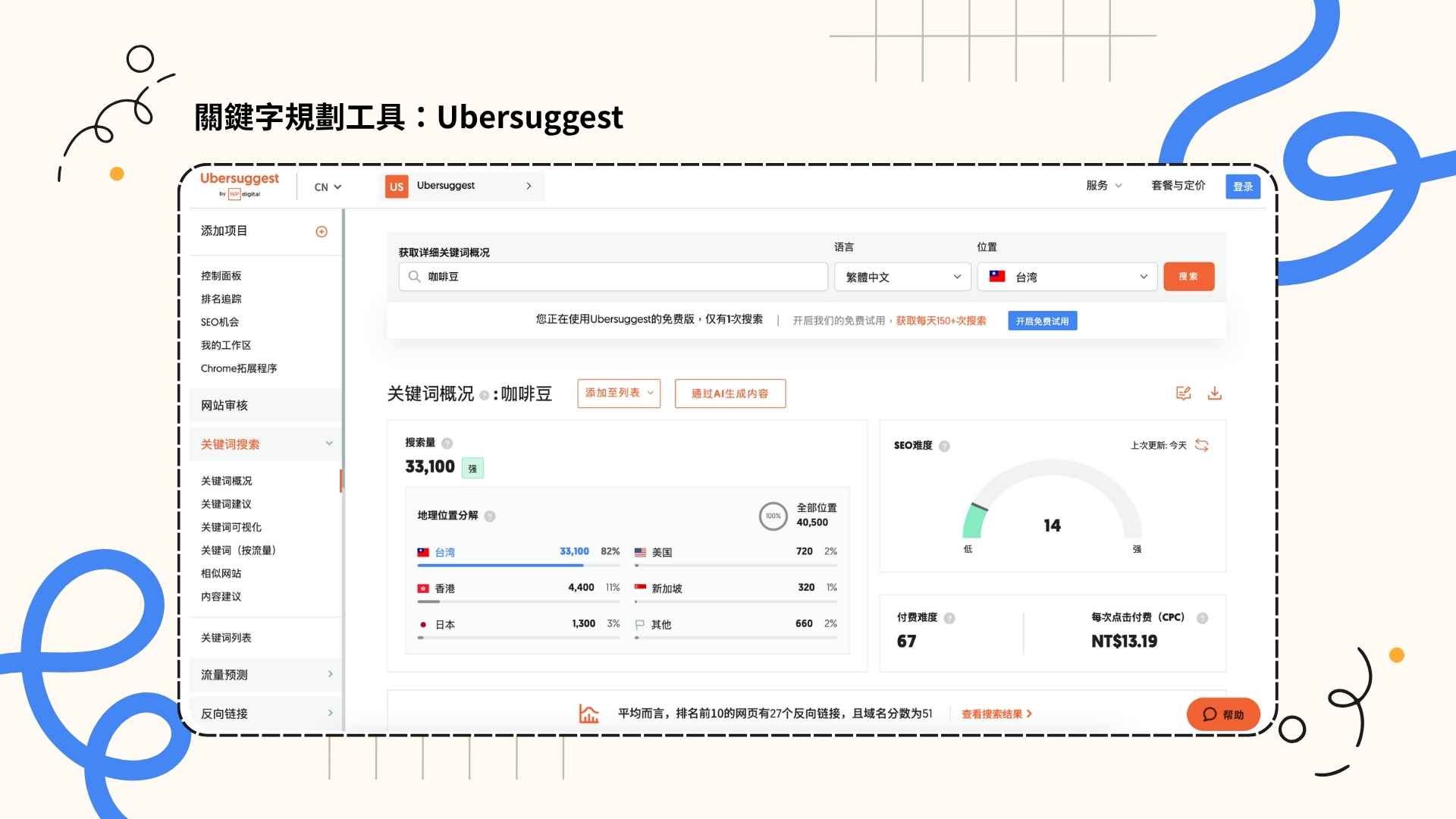Click the flag icon next to 其他
This screenshot has height=819, width=1456.
640,624
